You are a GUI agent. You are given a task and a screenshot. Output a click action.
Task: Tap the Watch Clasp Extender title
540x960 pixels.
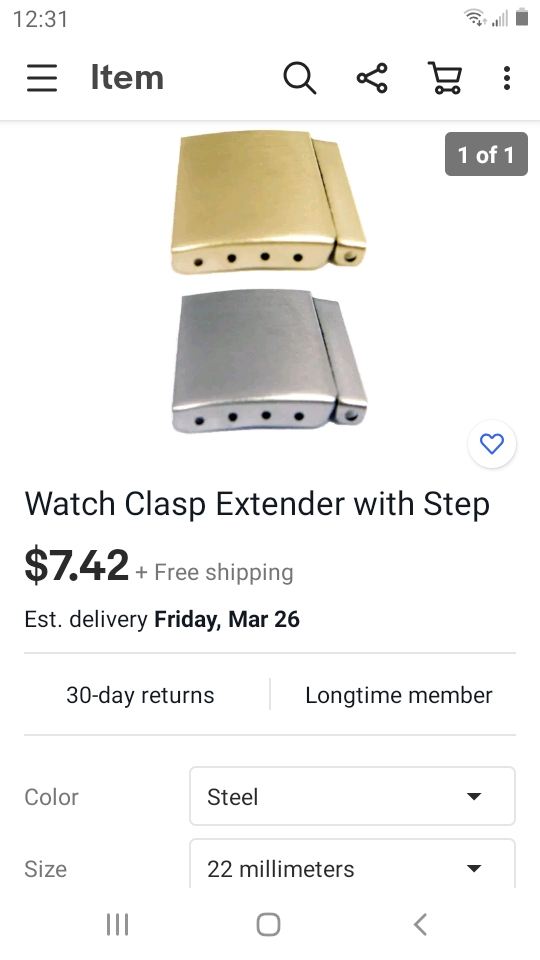point(257,504)
